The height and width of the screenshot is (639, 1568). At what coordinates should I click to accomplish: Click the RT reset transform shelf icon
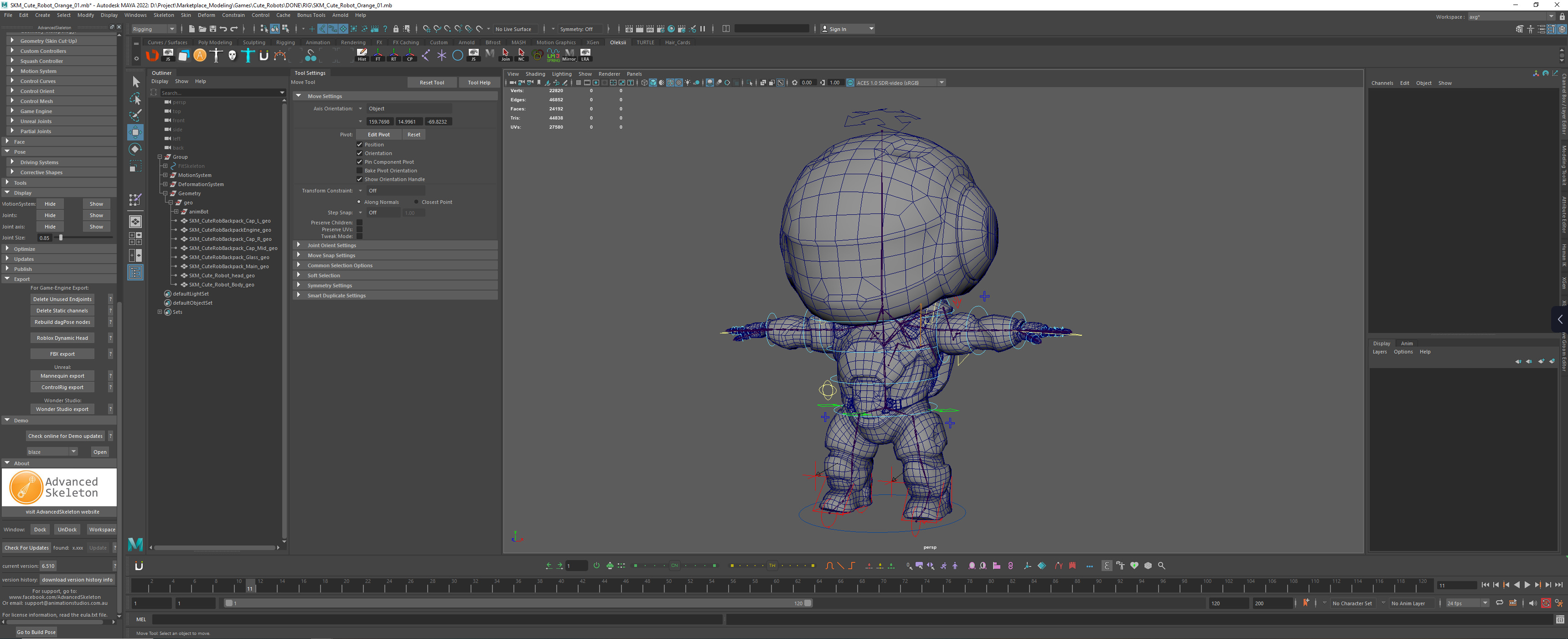(394, 56)
